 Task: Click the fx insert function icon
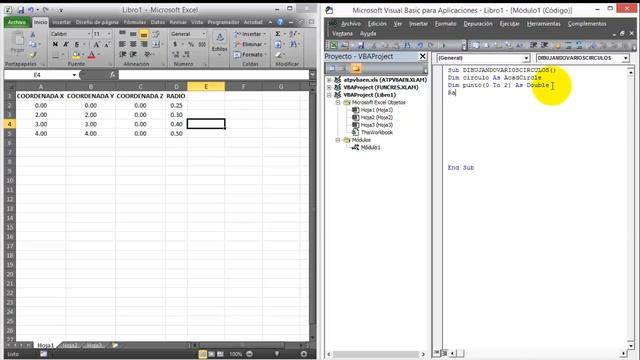pos(112,75)
